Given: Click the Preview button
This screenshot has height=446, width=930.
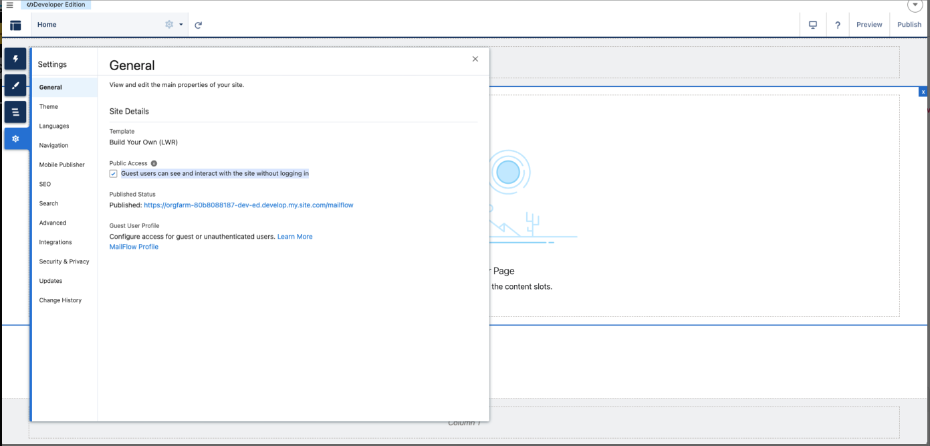Looking at the screenshot, I should click(x=869, y=25).
